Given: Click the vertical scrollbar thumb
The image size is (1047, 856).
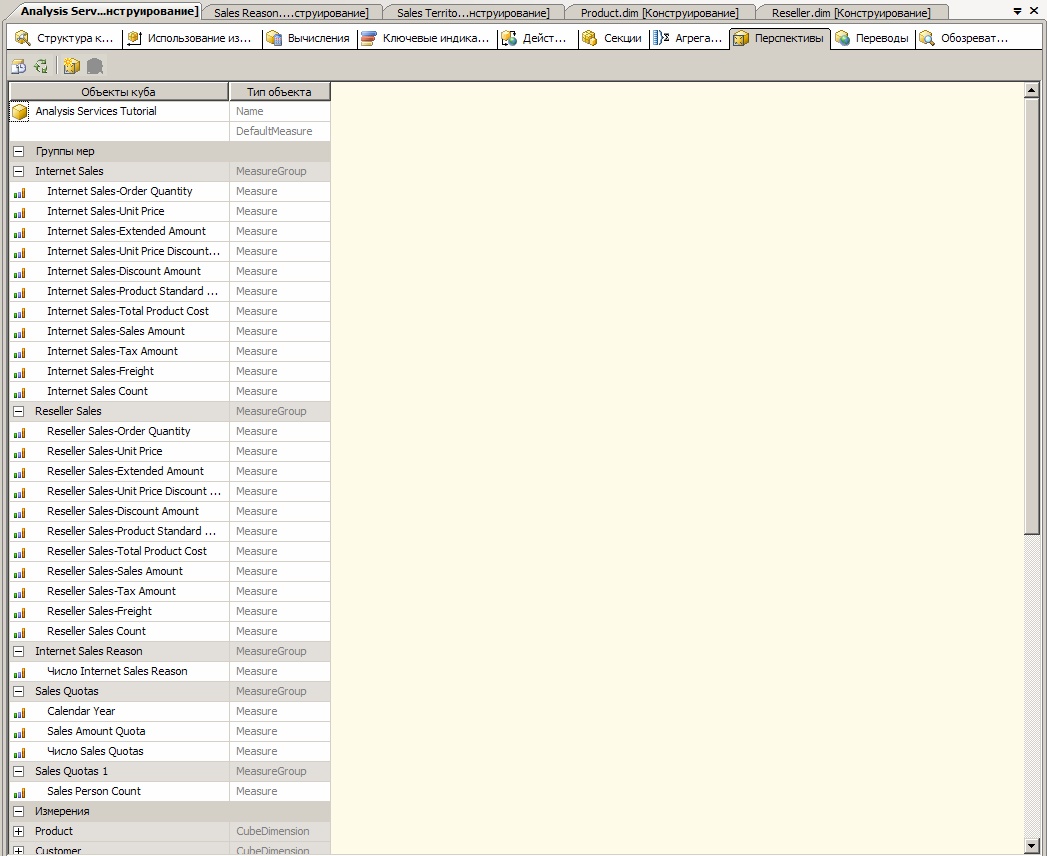Looking at the screenshot, I should pyautogui.click(x=1032, y=316).
